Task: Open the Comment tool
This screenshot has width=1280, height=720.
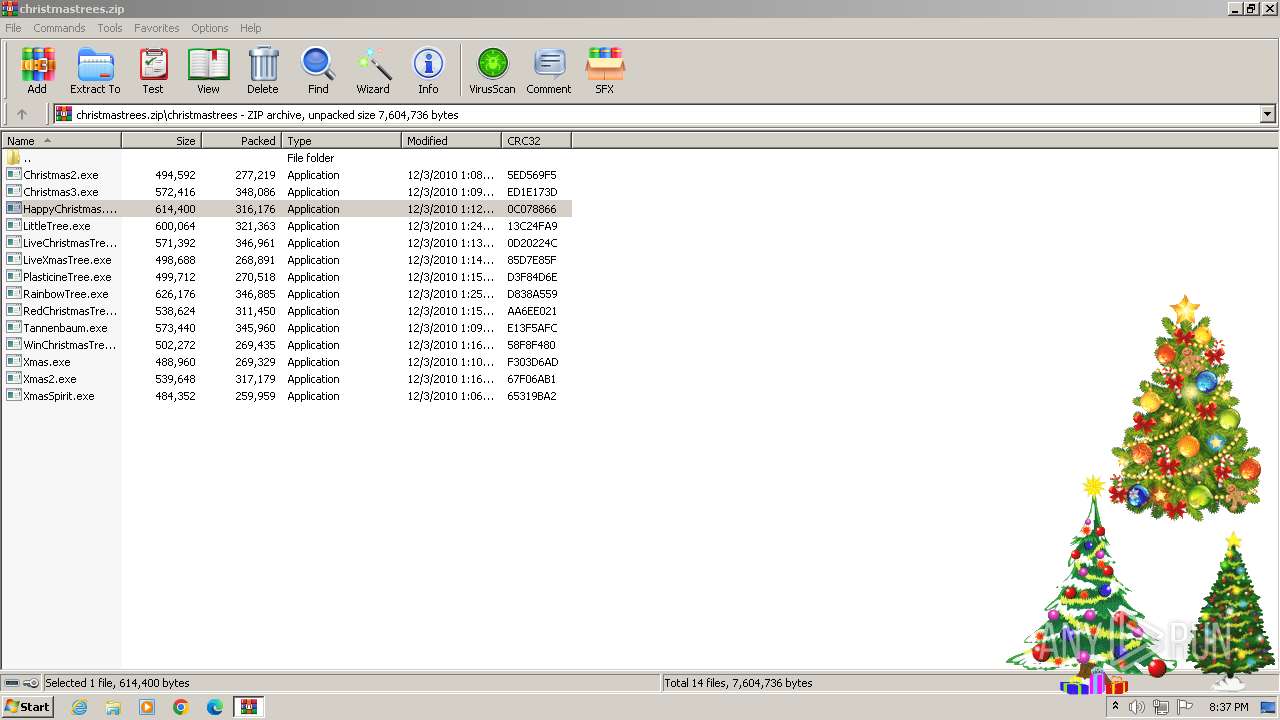Action: pyautogui.click(x=549, y=70)
